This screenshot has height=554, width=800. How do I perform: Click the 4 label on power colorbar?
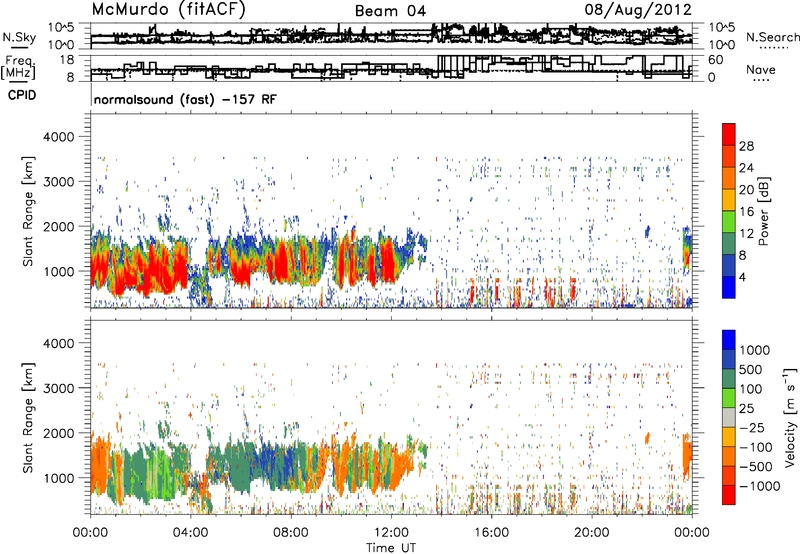click(x=743, y=278)
